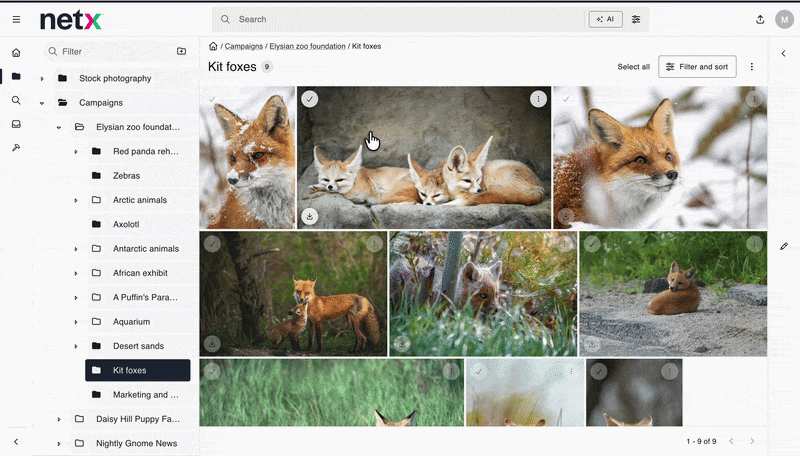
Task: Create new folder via add-folder icon
Action: pos(182,51)
